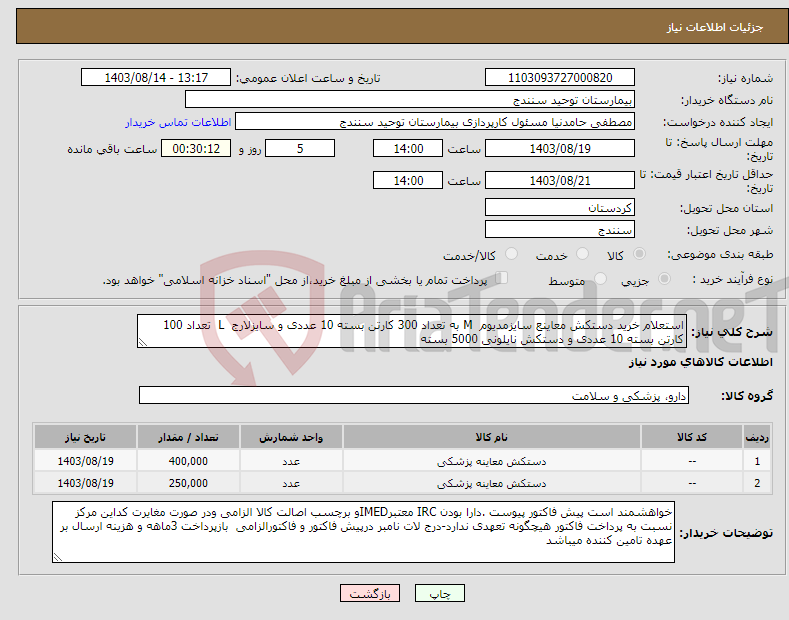The height and width of the screenshot is (620, 789).
Task: Click quantity 400,000 in row 1
Action: (x=188, y=461)
